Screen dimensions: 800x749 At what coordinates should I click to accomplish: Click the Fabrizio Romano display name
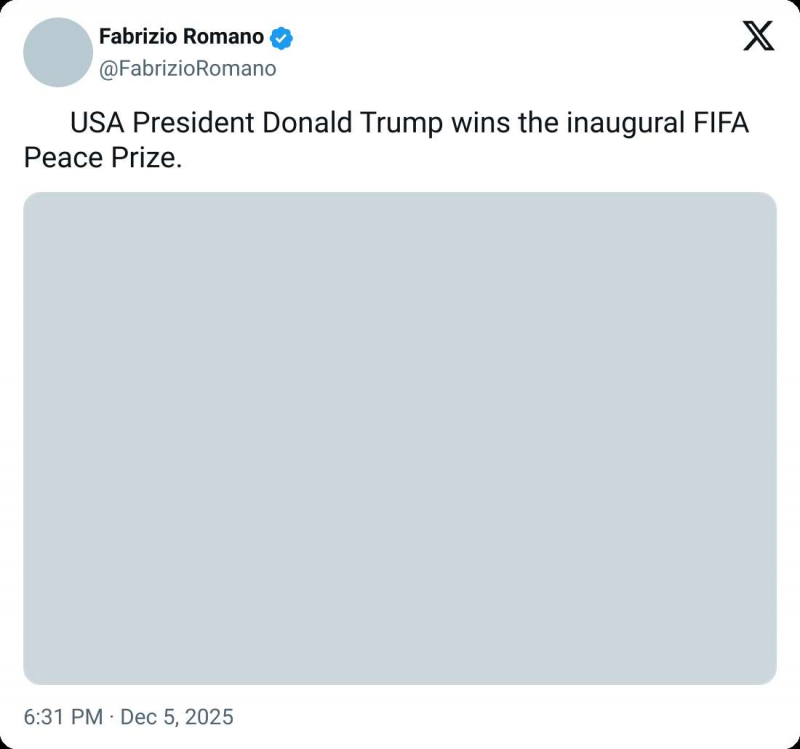click(x=183, y=36)
